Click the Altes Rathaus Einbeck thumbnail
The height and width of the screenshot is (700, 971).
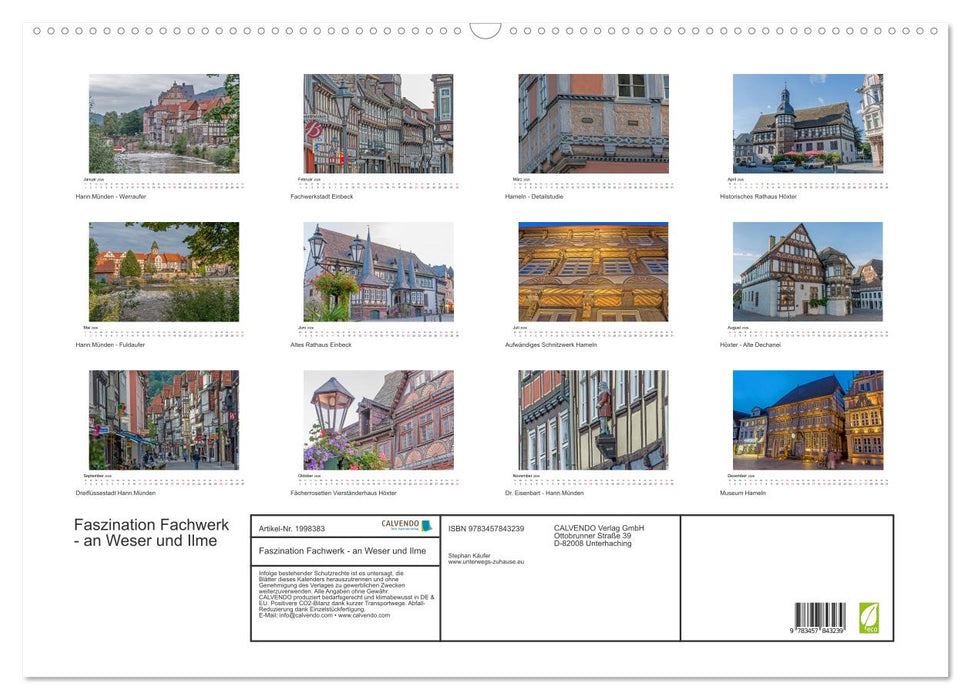pyautogui.click(x=378, y=270)
